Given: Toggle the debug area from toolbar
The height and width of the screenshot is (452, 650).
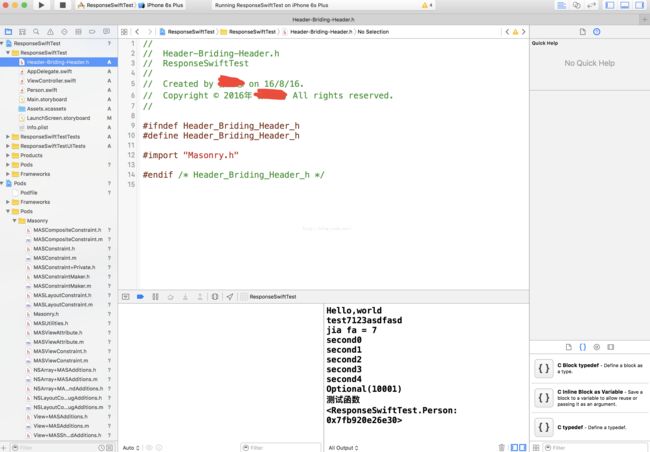Looking at the screenshot, I should pyautogui.click(x=625, y=5).
